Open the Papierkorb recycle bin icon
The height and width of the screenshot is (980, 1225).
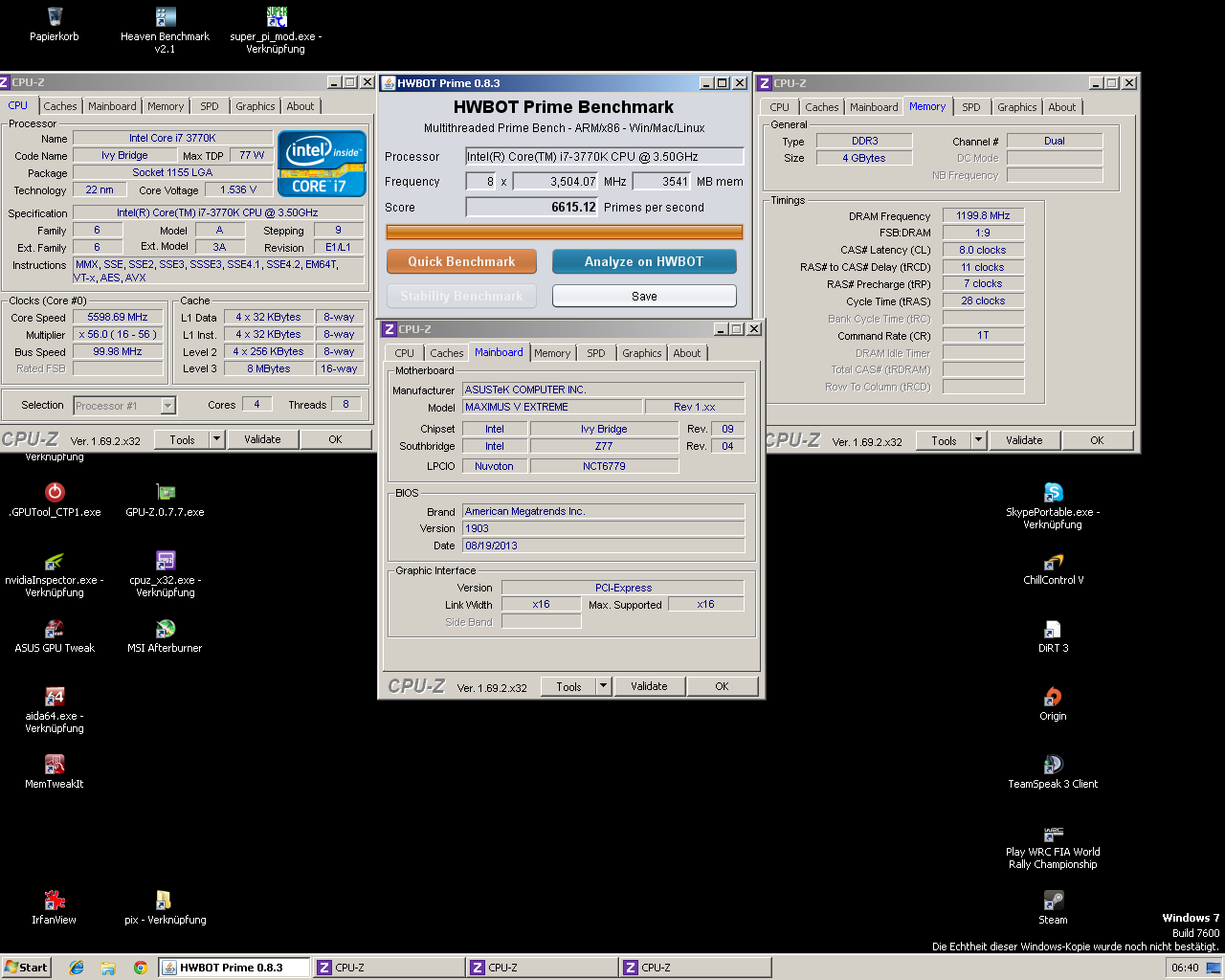[x=55, y=17]
